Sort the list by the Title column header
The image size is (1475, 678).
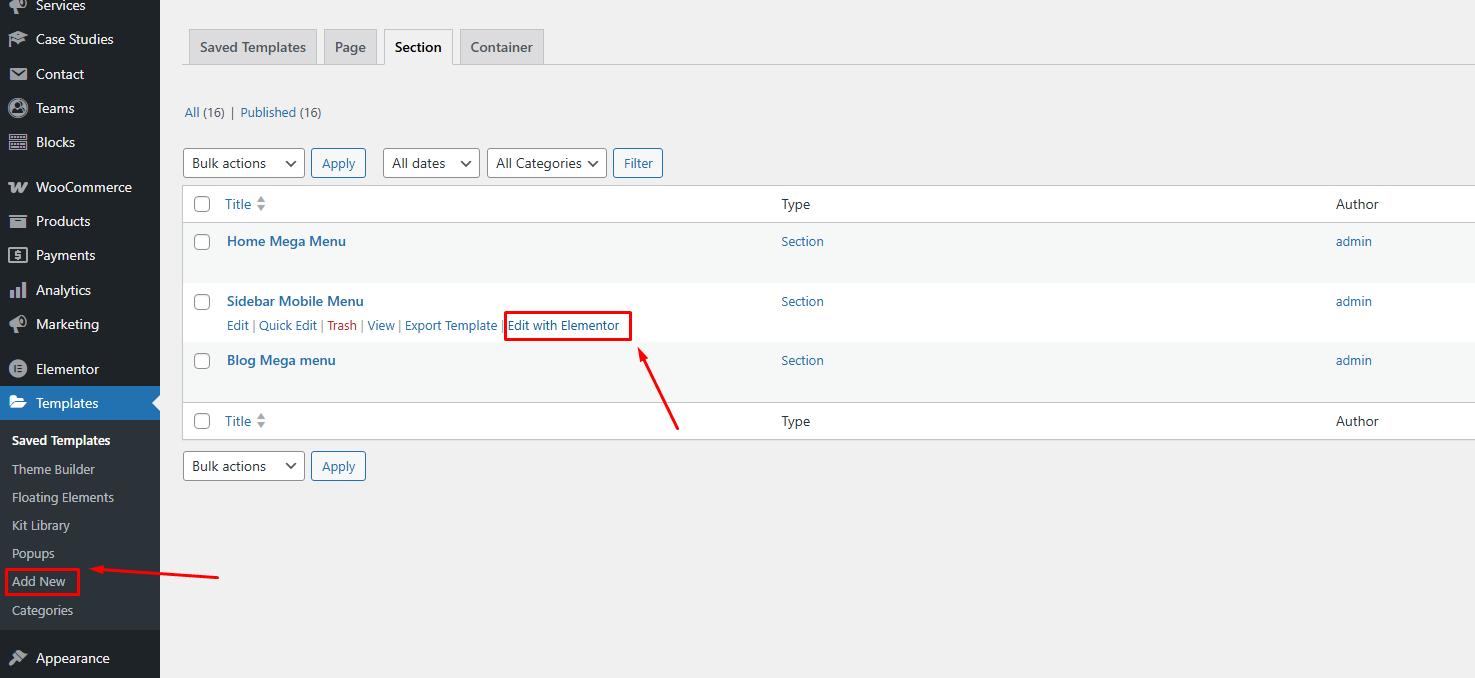pos(238,204)
